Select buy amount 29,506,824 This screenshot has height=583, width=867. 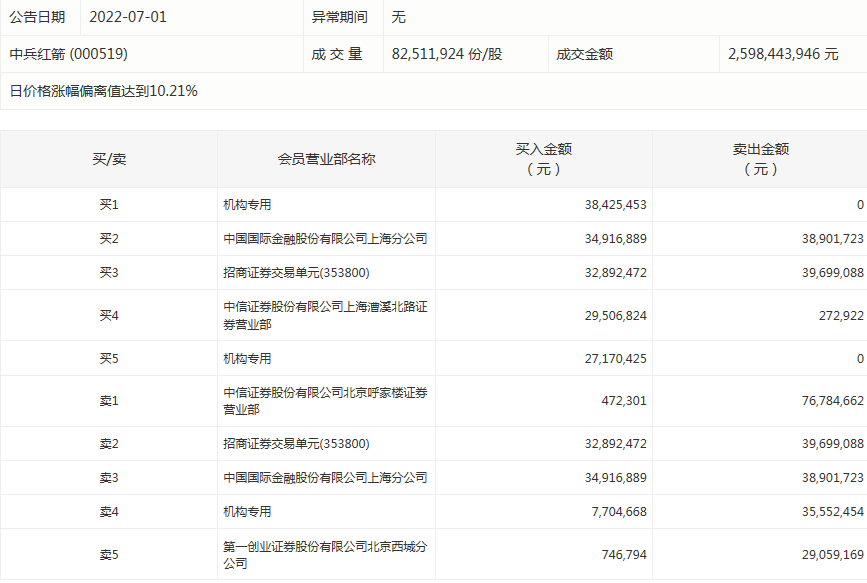[x=615, y=316]
